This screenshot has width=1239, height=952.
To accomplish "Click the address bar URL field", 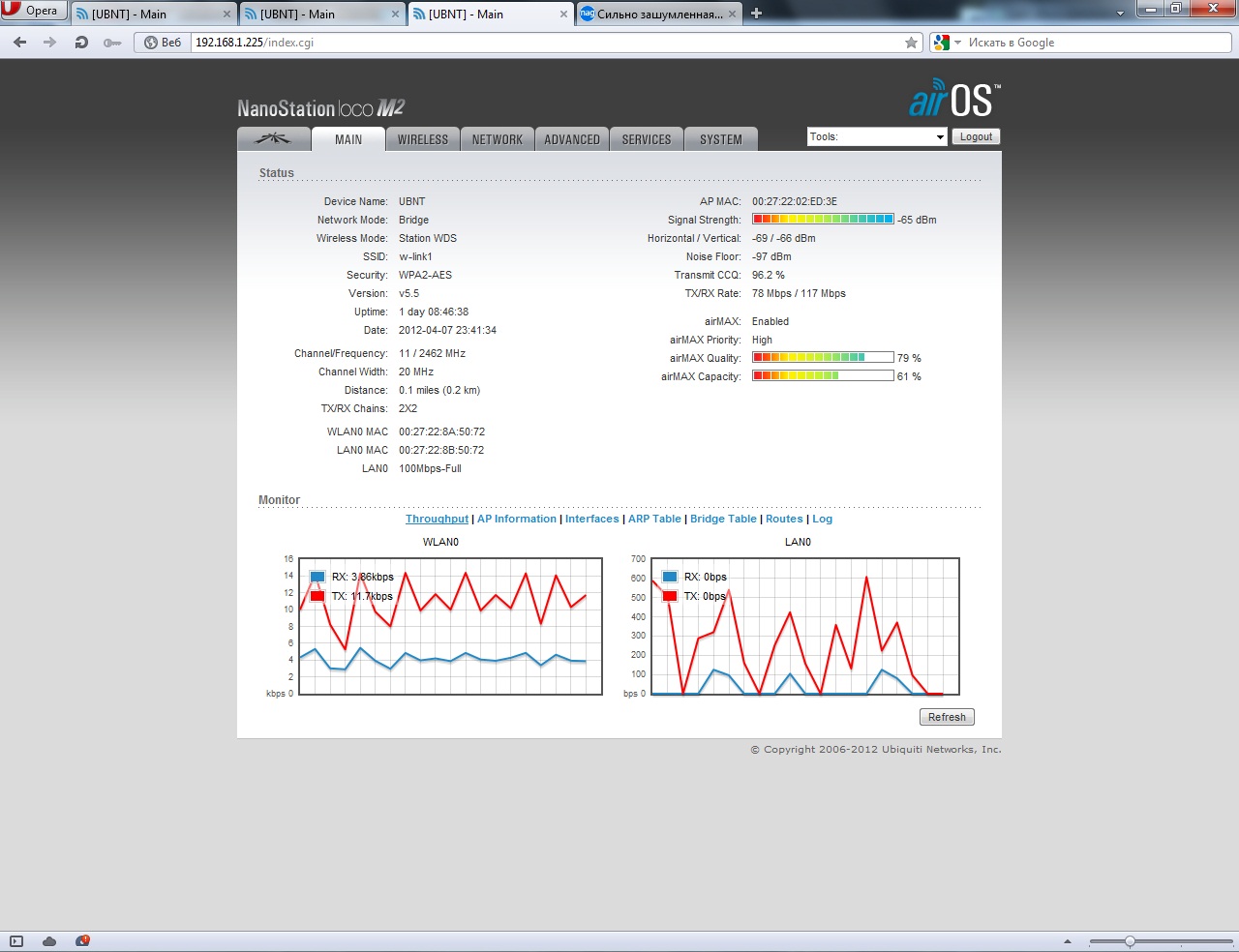I will point(547,43).
